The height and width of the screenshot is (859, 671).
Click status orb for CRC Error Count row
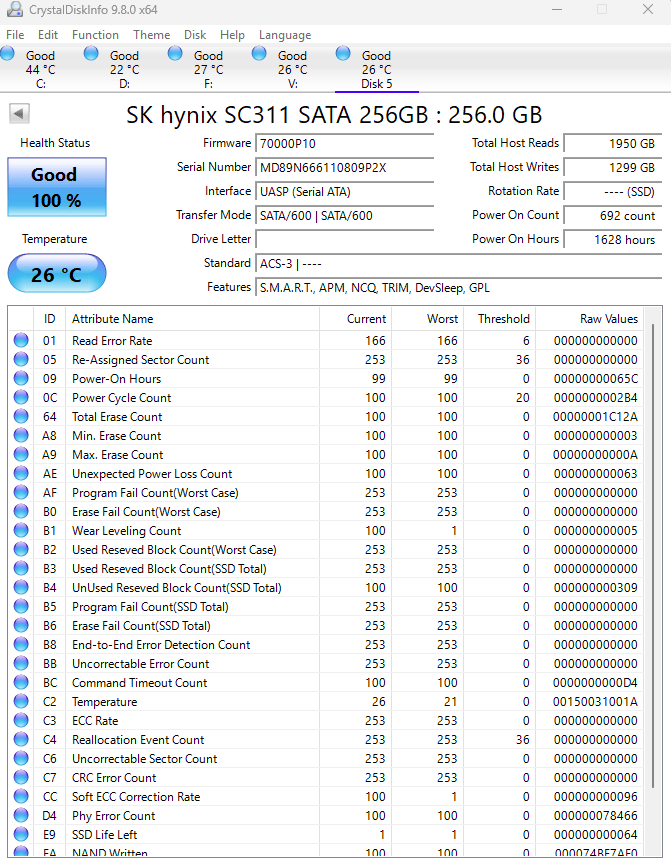coord(21,777)
